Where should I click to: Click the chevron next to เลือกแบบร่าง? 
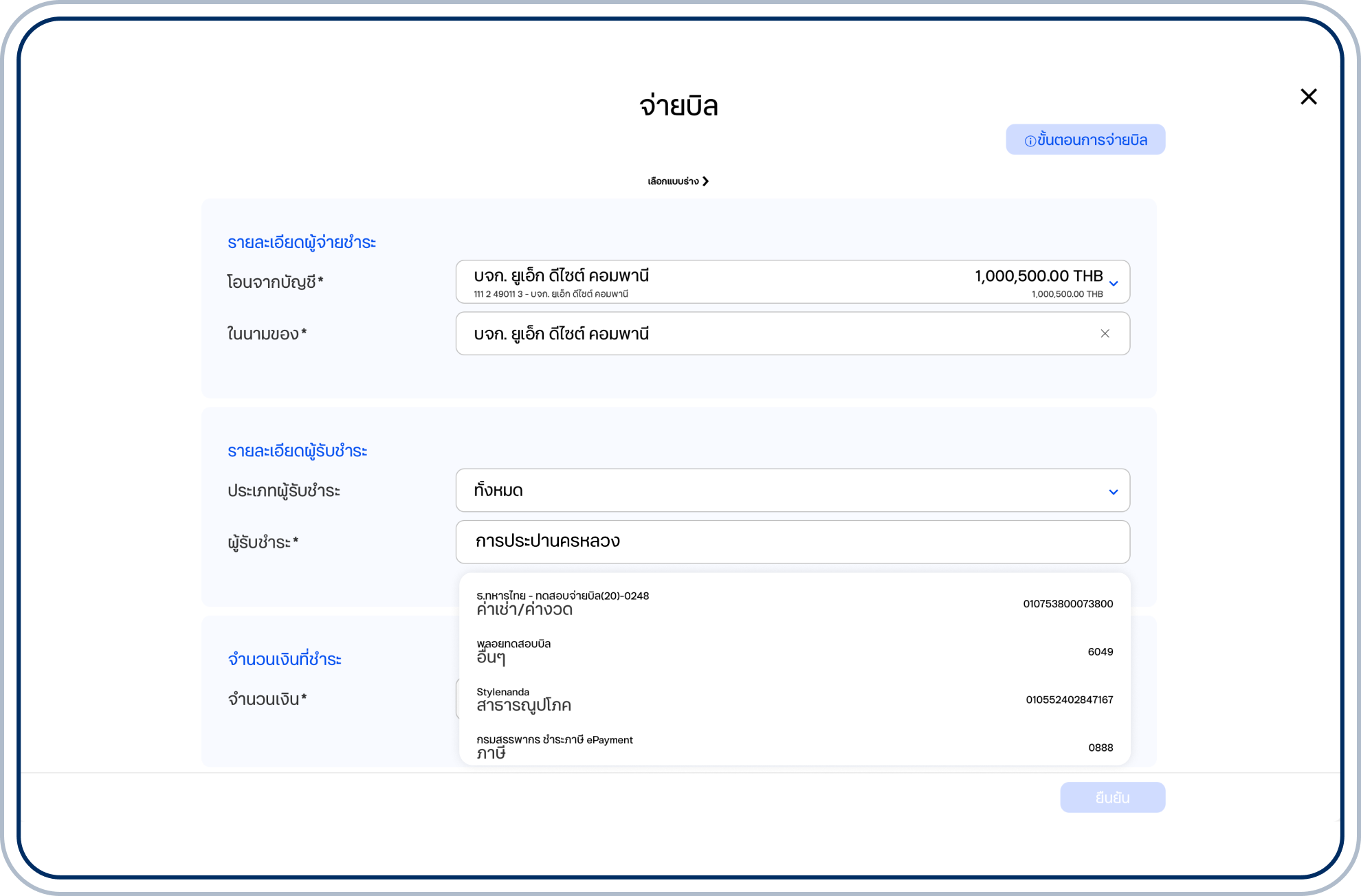pyautogui.click(x=706, y=181)
